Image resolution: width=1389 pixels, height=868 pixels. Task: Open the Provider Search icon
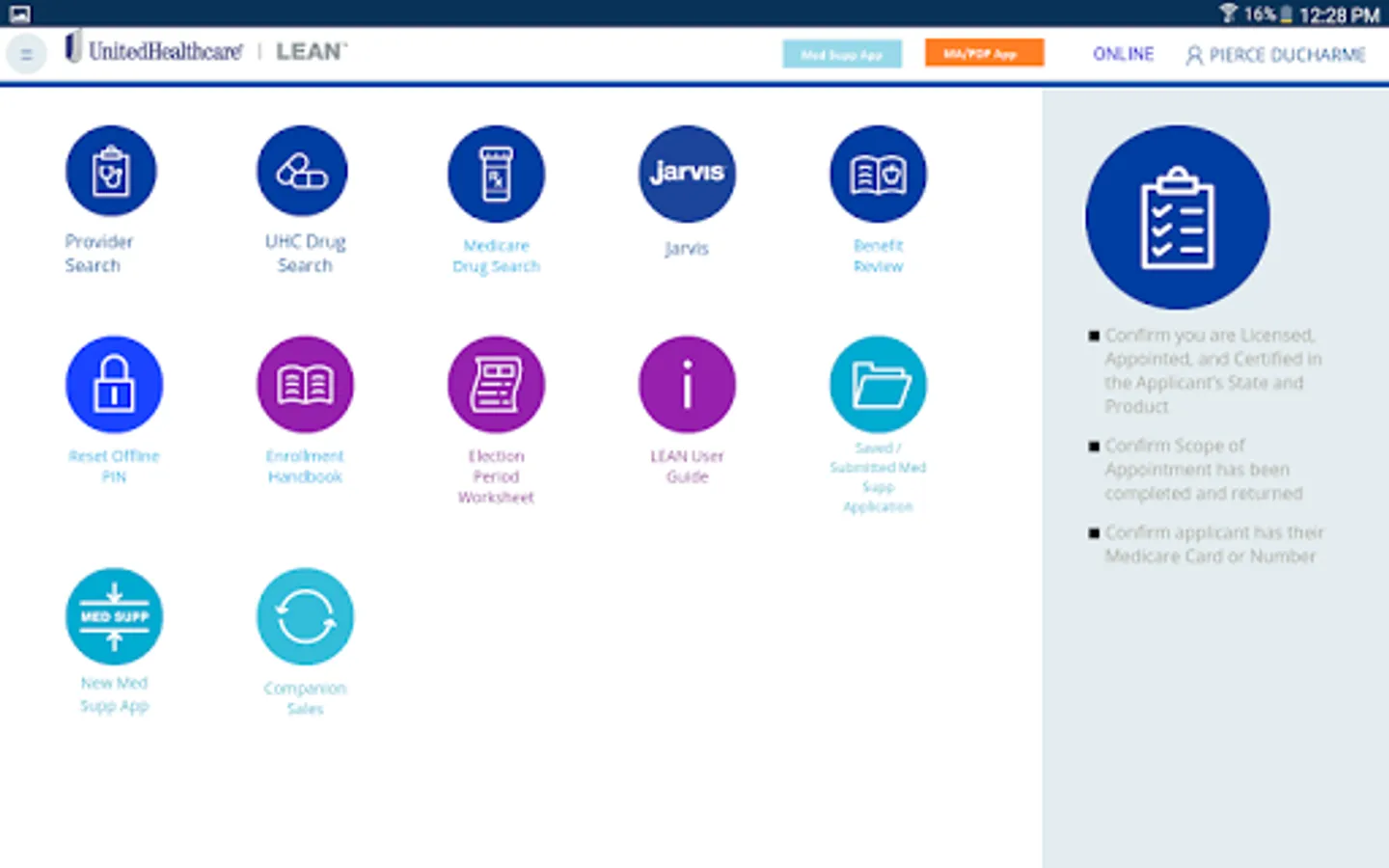[111, 172]
